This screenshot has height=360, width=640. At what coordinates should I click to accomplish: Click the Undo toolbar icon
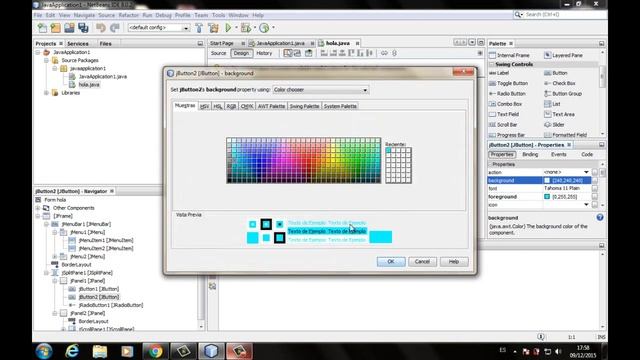(100, 28)
